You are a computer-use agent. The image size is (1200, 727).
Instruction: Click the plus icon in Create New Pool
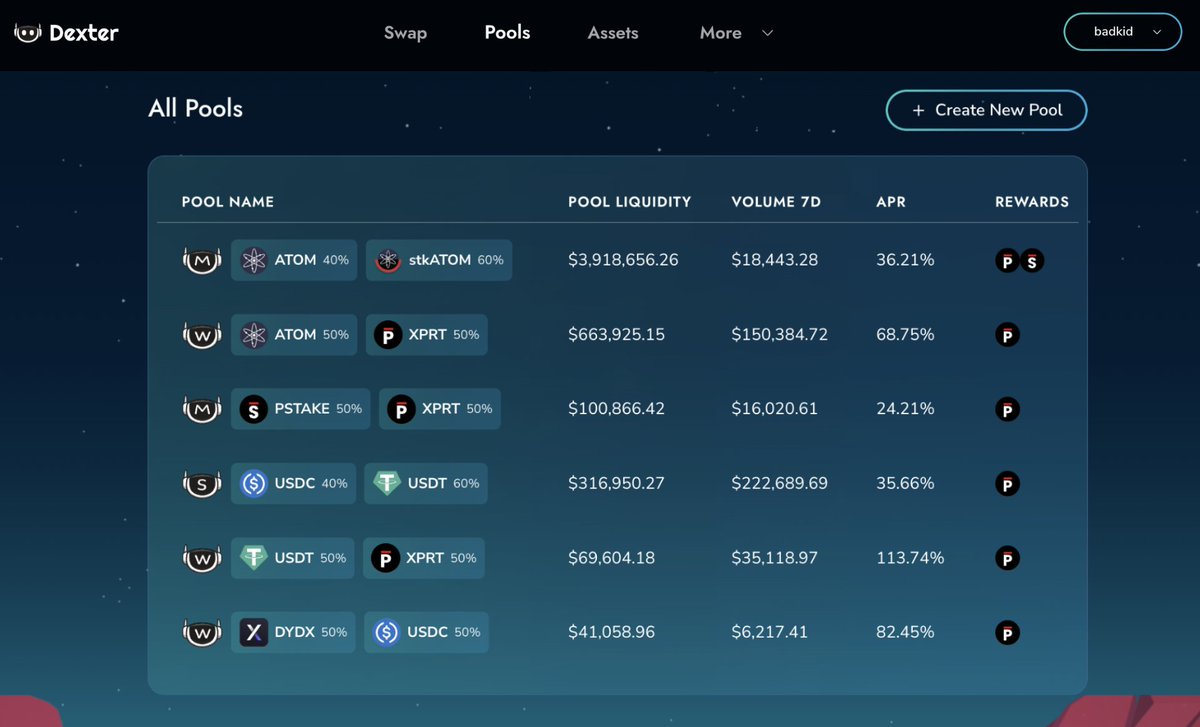click(x=918, y=110)
